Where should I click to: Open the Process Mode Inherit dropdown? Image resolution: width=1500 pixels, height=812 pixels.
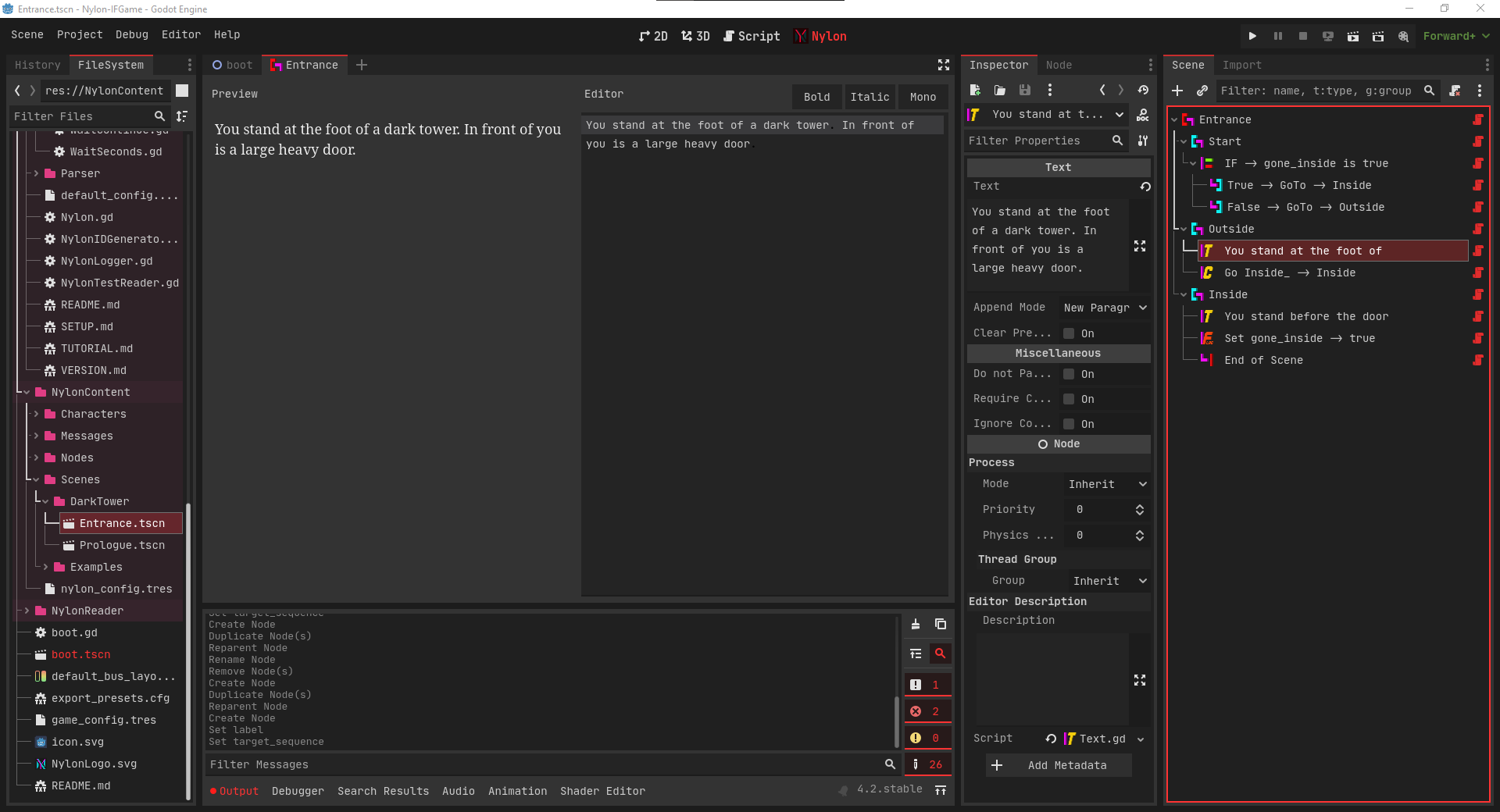1107,484
